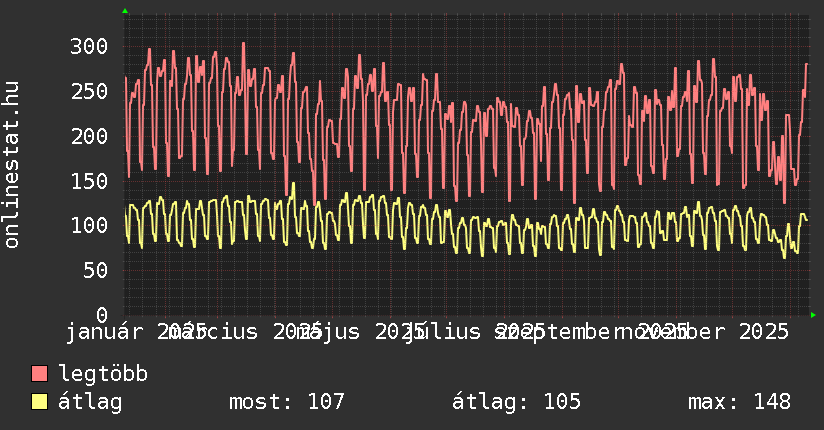This screenshot has width=824, height=430.
Task: Click the red legtöbb legend swatch
Action: click(x=40, y=375)
